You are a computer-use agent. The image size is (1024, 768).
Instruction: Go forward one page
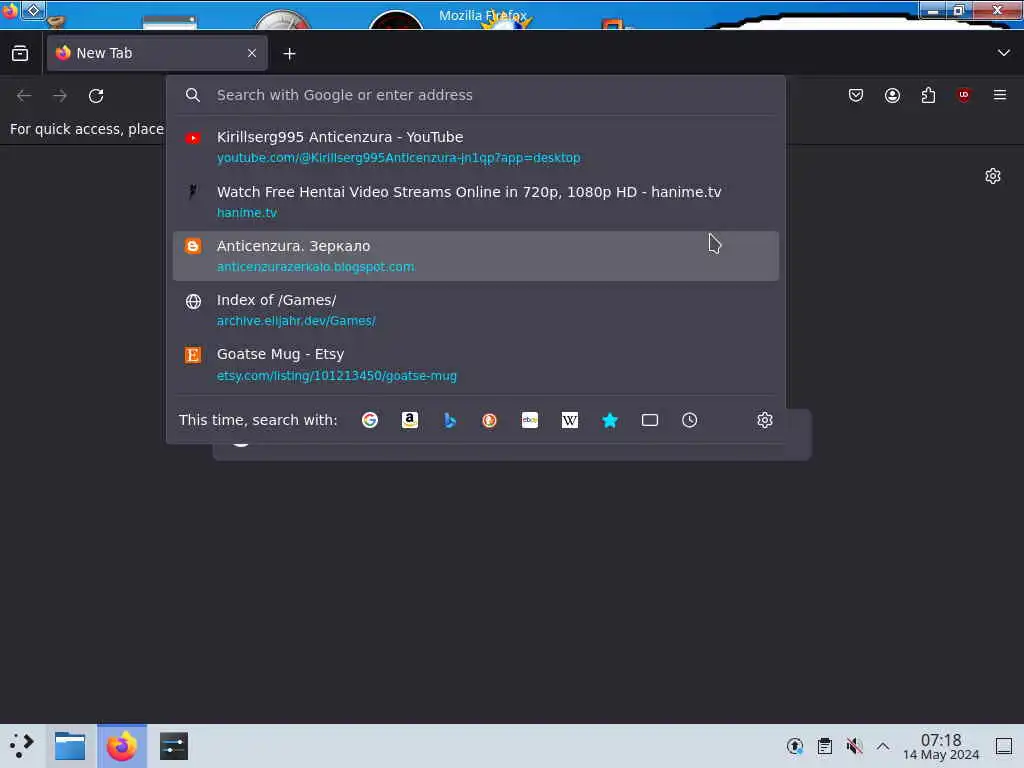pyautogui.click(x=60, y=96)
